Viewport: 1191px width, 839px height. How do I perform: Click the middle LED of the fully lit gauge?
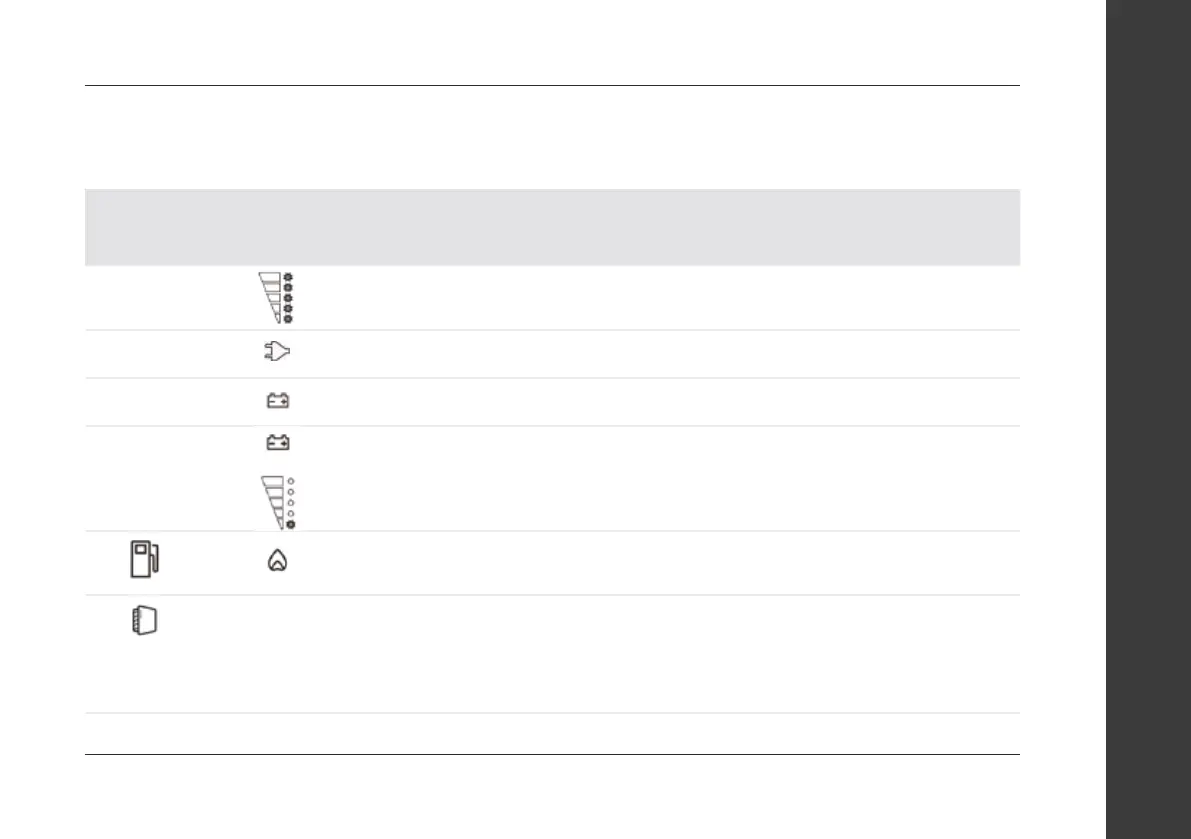click(289, 297)
